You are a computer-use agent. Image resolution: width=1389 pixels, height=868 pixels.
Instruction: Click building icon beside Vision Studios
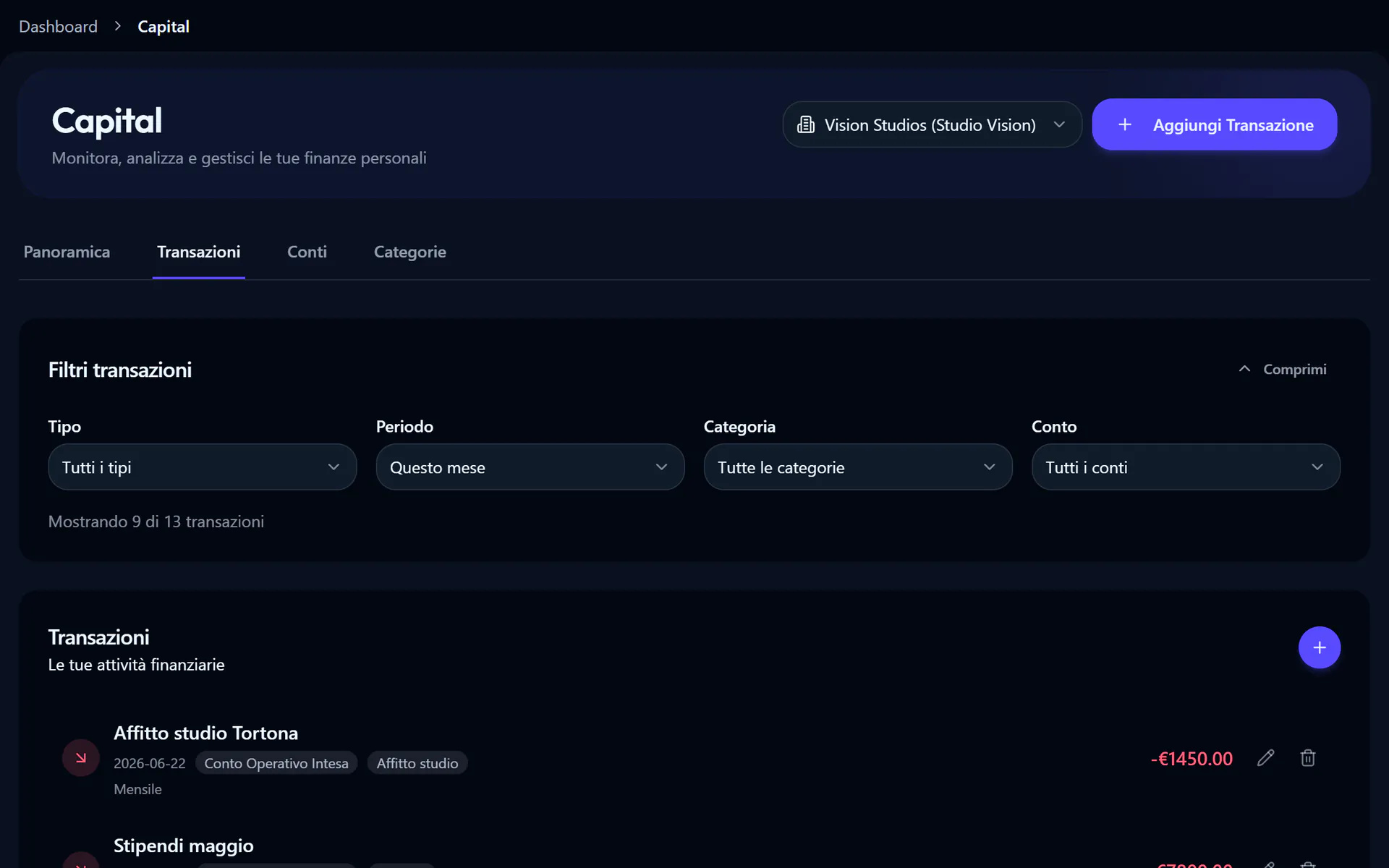pyautogui.click(x=805, y=125)
